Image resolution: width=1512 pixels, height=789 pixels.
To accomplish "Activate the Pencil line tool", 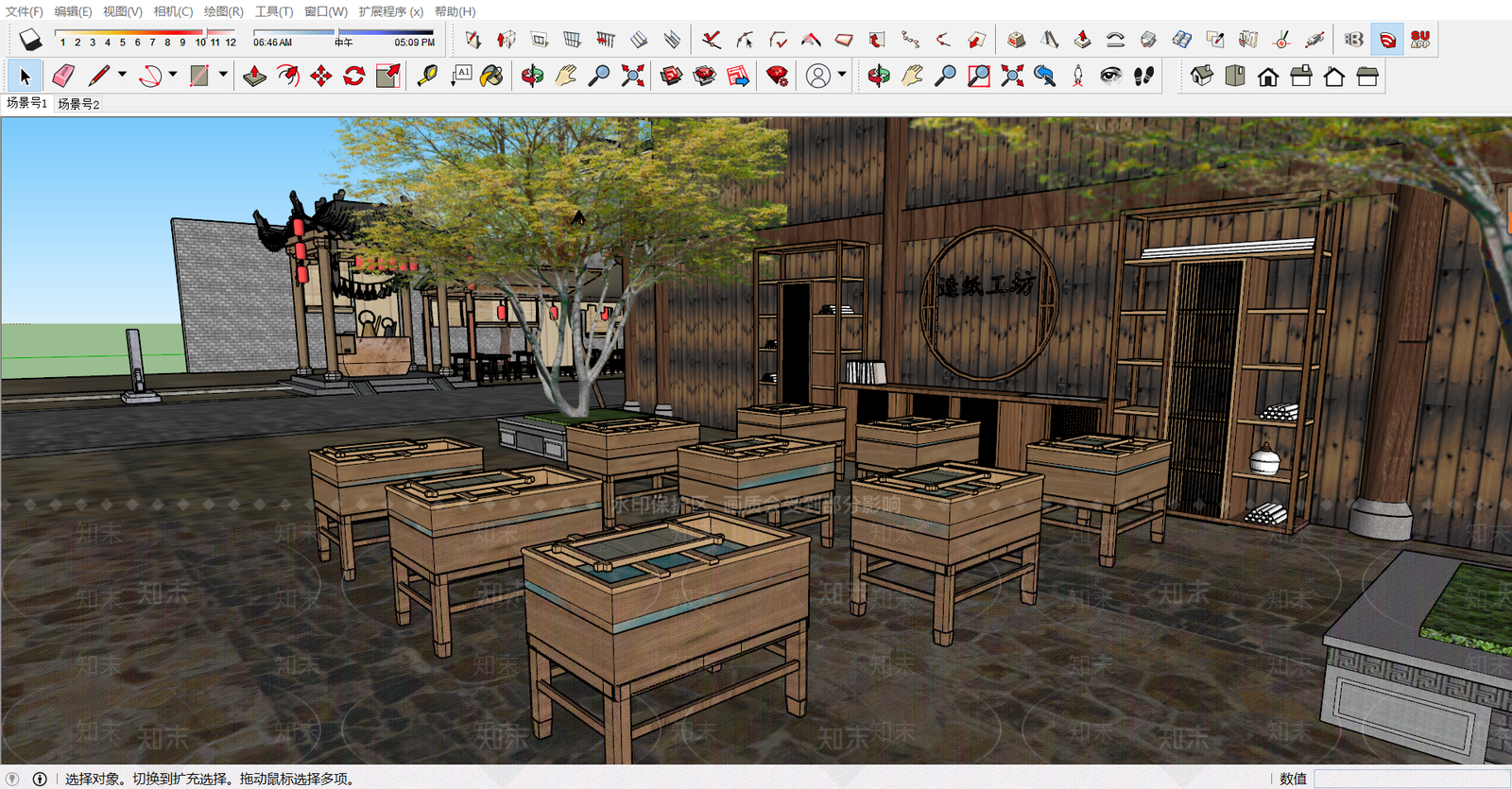I will 99,77.
